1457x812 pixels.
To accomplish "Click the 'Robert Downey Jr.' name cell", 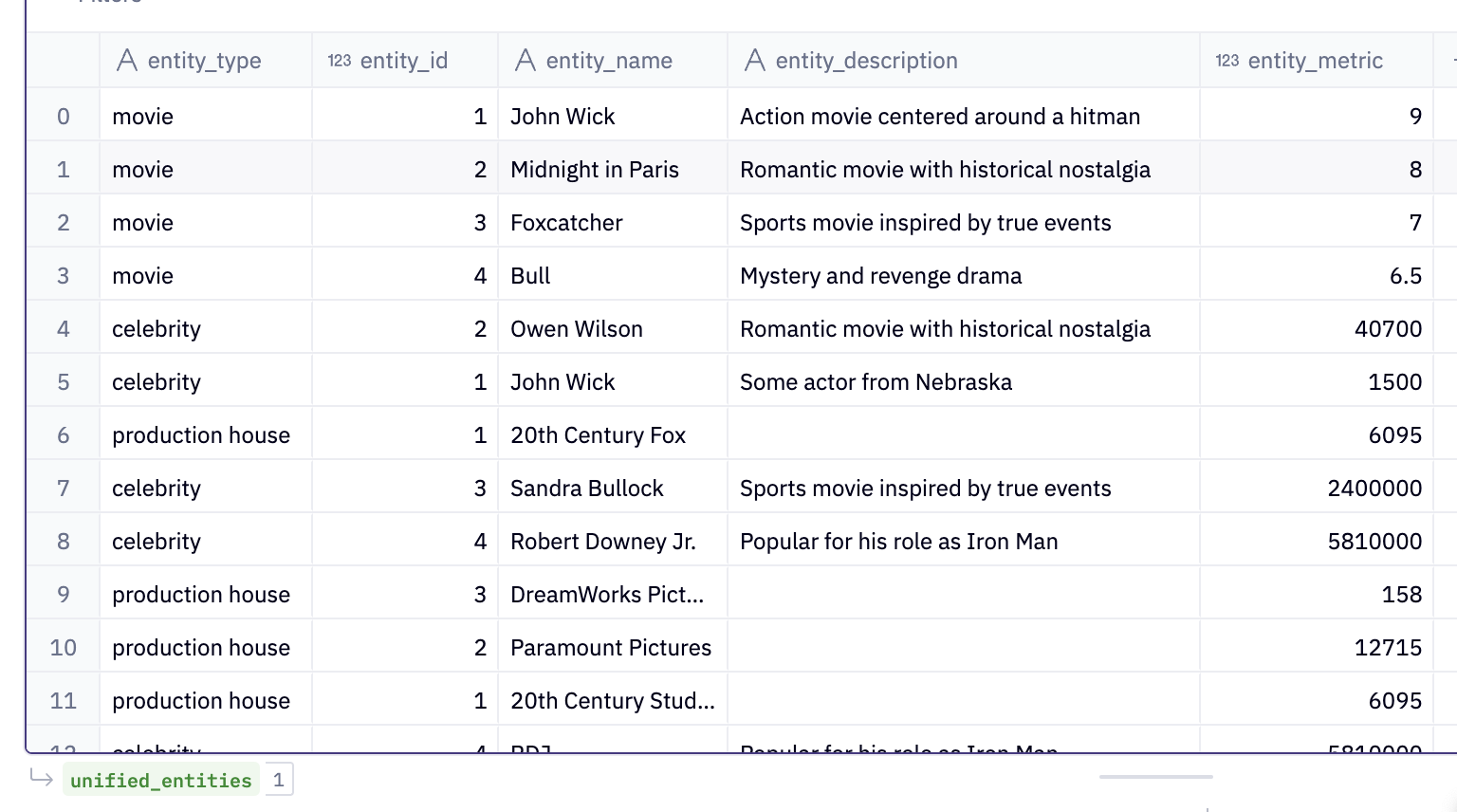I will coord(613,542).
